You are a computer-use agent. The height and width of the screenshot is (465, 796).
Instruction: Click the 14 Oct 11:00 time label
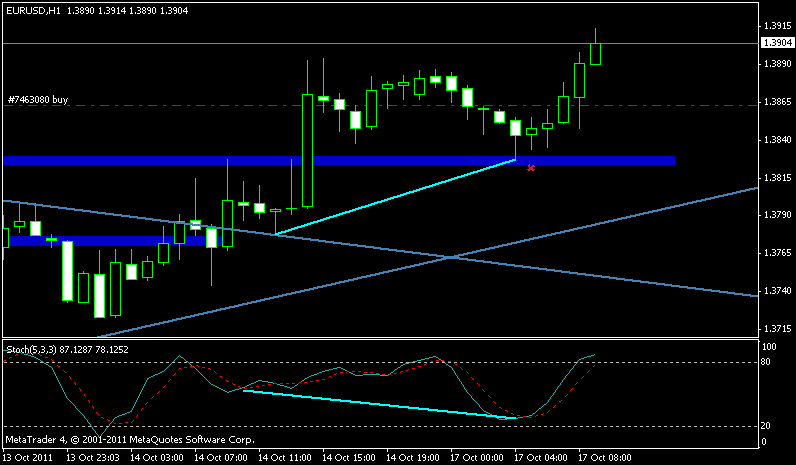click(x=285, y=457)
